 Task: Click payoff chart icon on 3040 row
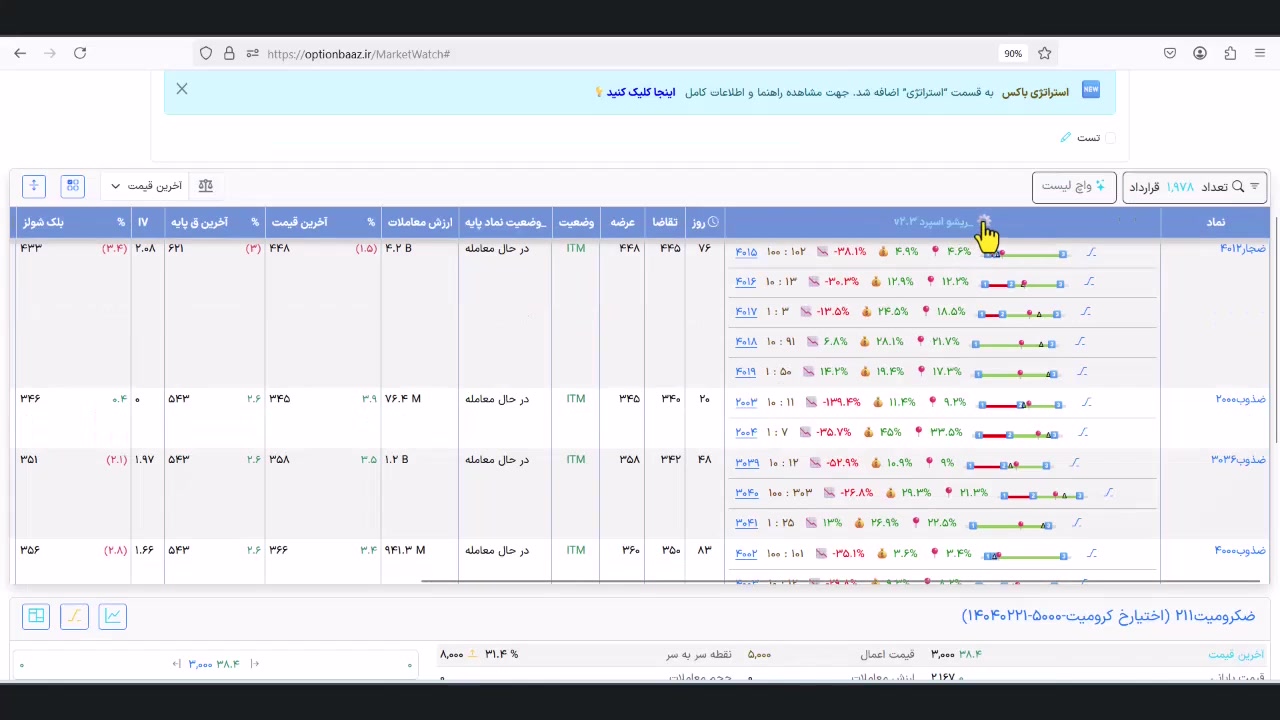[x=1108, y=493]
